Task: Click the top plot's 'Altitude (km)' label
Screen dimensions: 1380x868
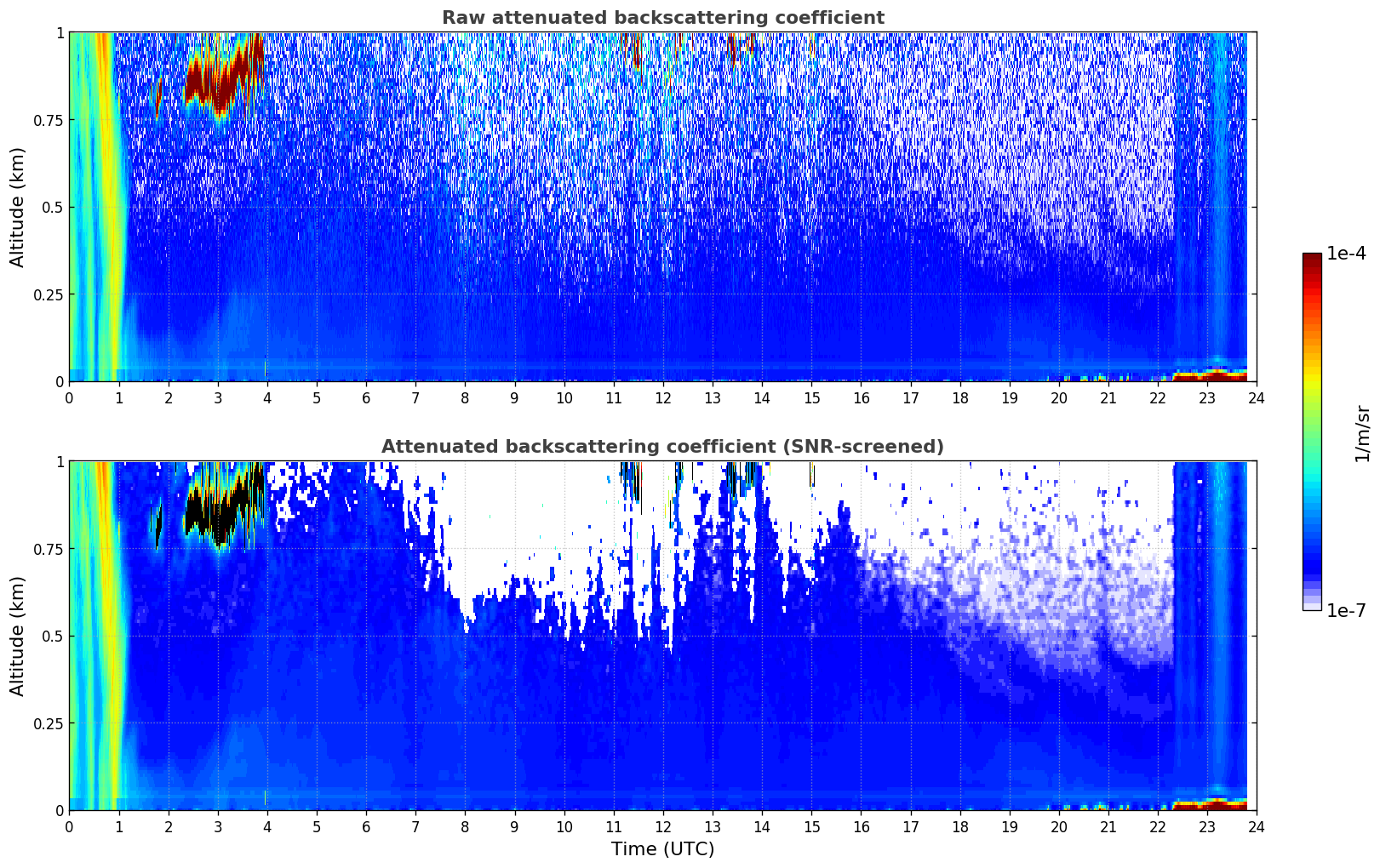Action: (x=18, y=207)
